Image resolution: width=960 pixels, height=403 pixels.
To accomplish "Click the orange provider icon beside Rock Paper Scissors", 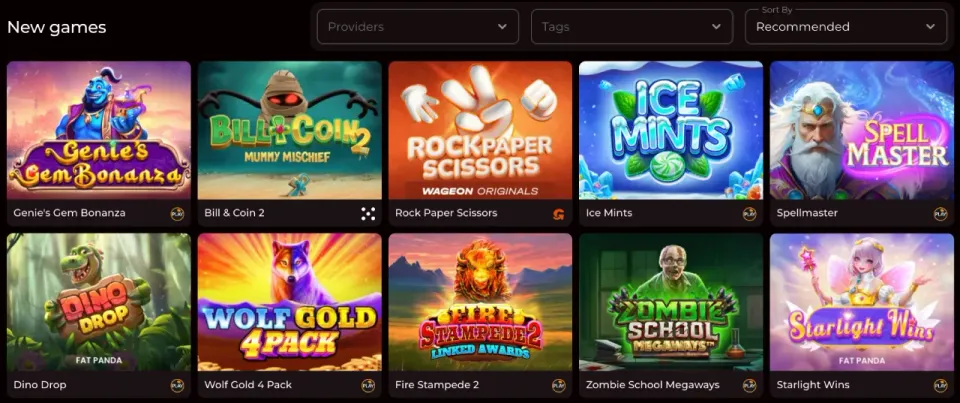I will coord(558,214).
